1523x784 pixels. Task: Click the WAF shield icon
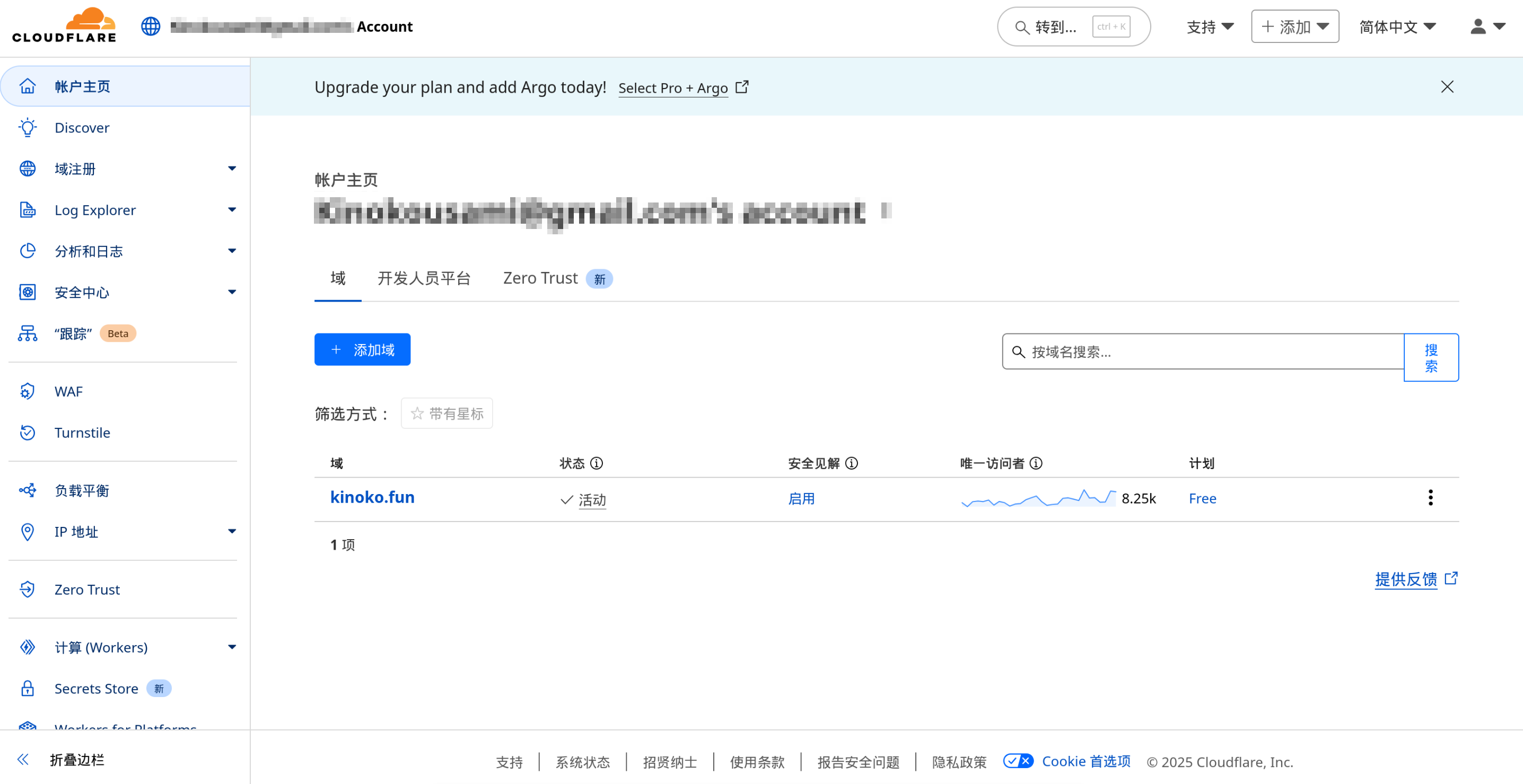(27, 392)
